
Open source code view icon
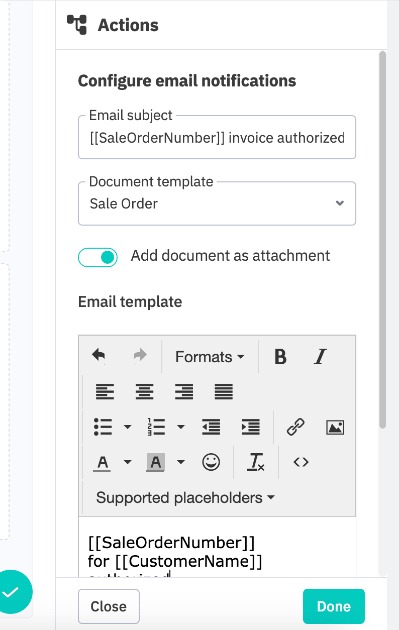click(301, 462)
